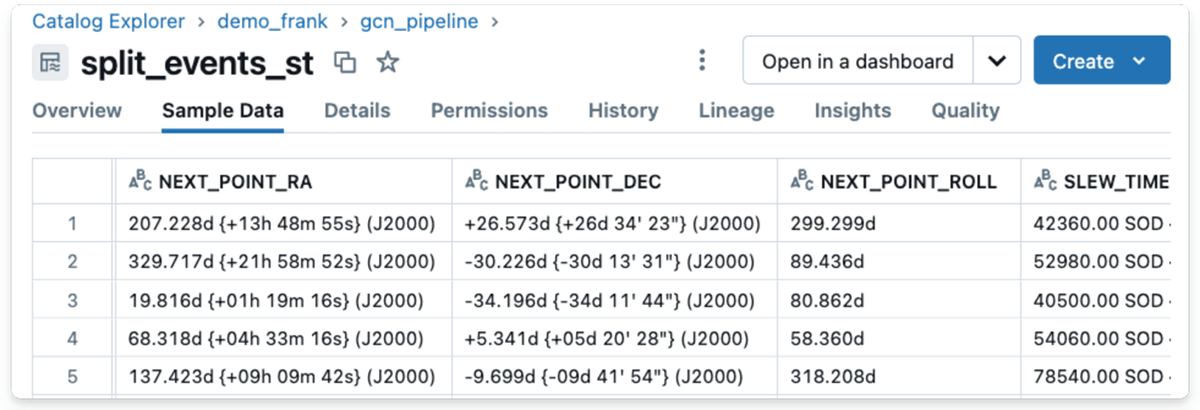This screenshot has width=1200, height=410.
Task: Open the Create dropdown button
Action: pyautogui.click(x=1101, y=61)
